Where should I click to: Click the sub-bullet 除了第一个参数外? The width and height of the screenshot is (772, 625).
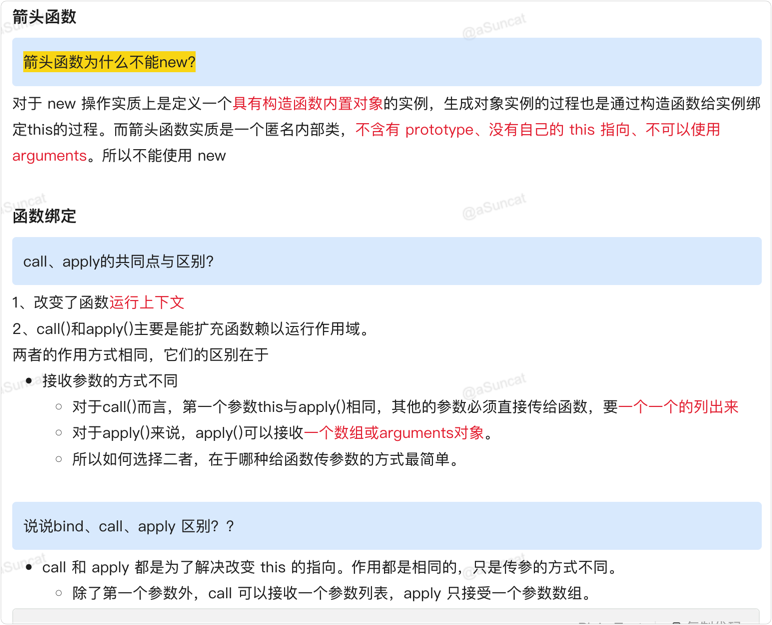coord(332,593)
